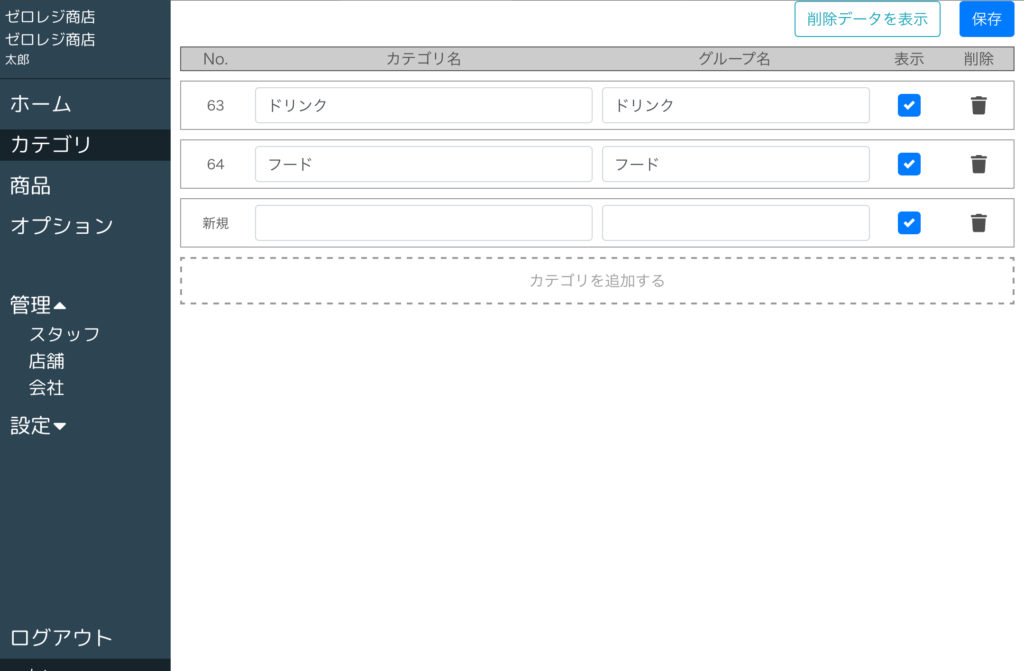Click ログアウト in the sidebar

61,637
